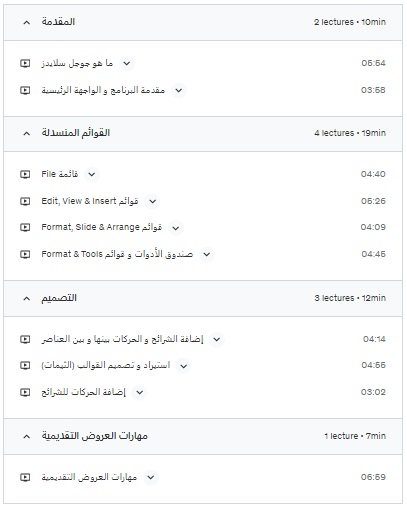The height and width of the screenshot is (509, 407).
Task: Click the 04:46 duration of Format & Tools
Action: point(373,254)
